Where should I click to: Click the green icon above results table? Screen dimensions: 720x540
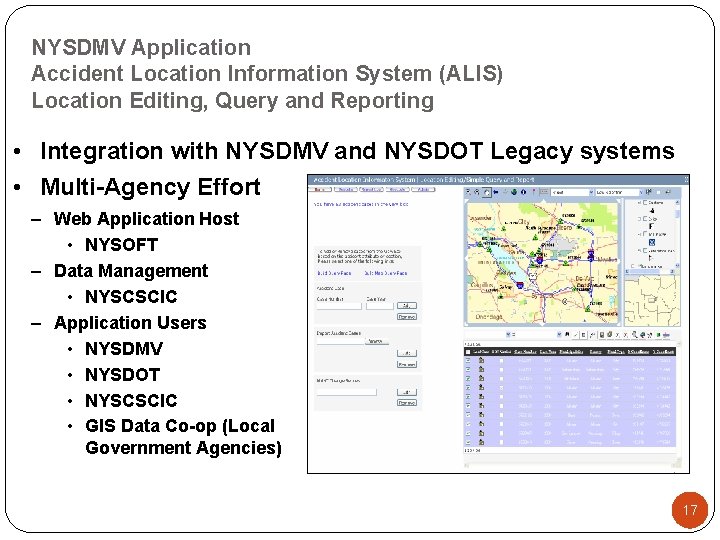coord(658,335)
